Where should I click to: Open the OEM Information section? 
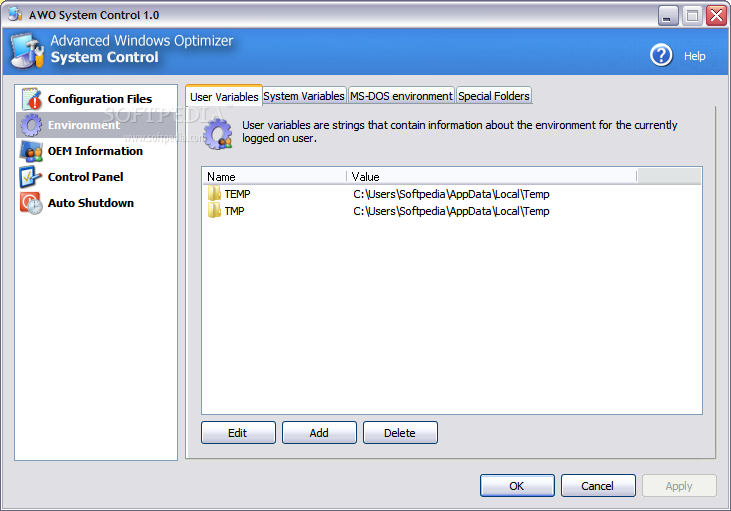[95, 151]
